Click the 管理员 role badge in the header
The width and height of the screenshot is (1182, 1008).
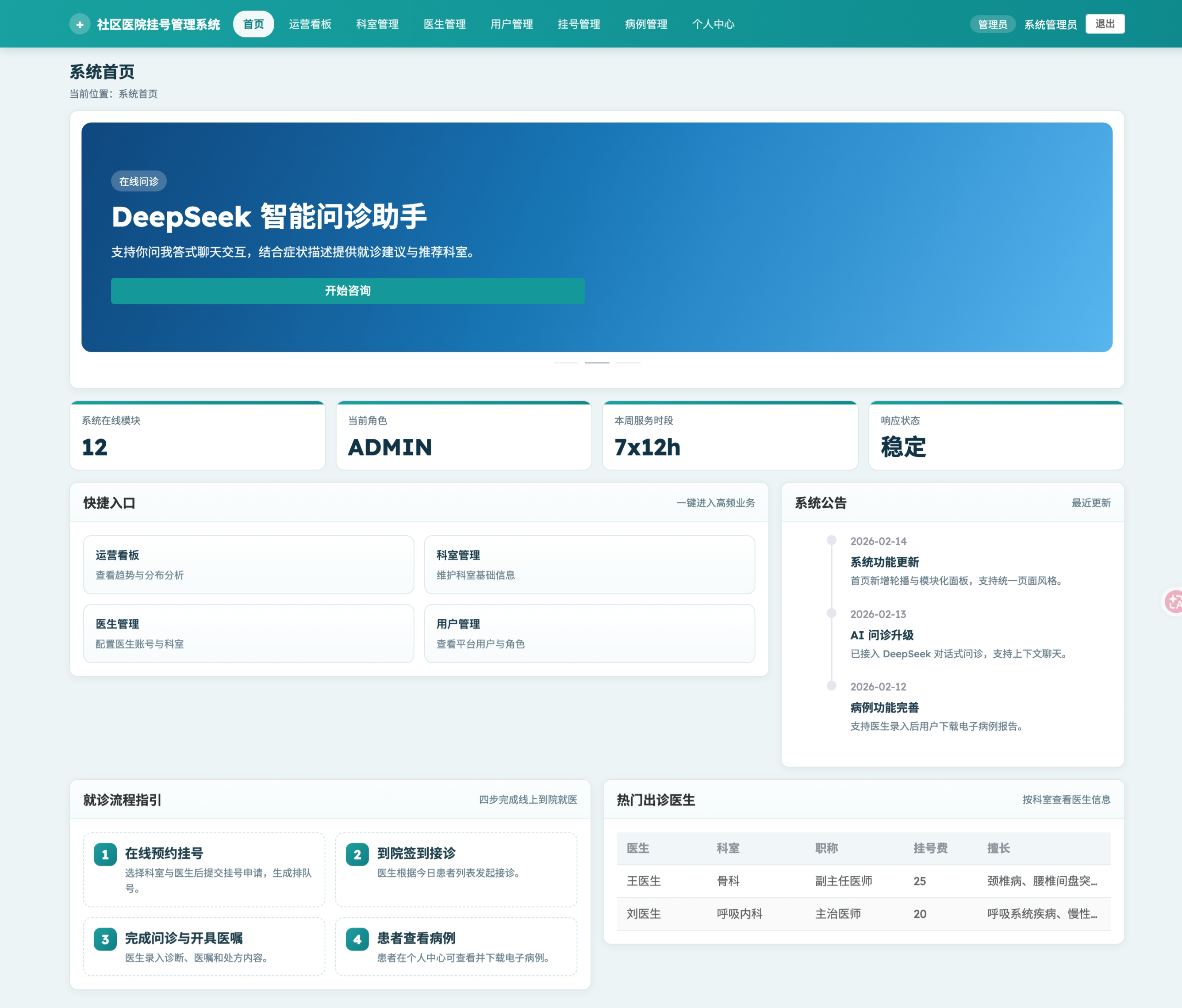(993, 24)
